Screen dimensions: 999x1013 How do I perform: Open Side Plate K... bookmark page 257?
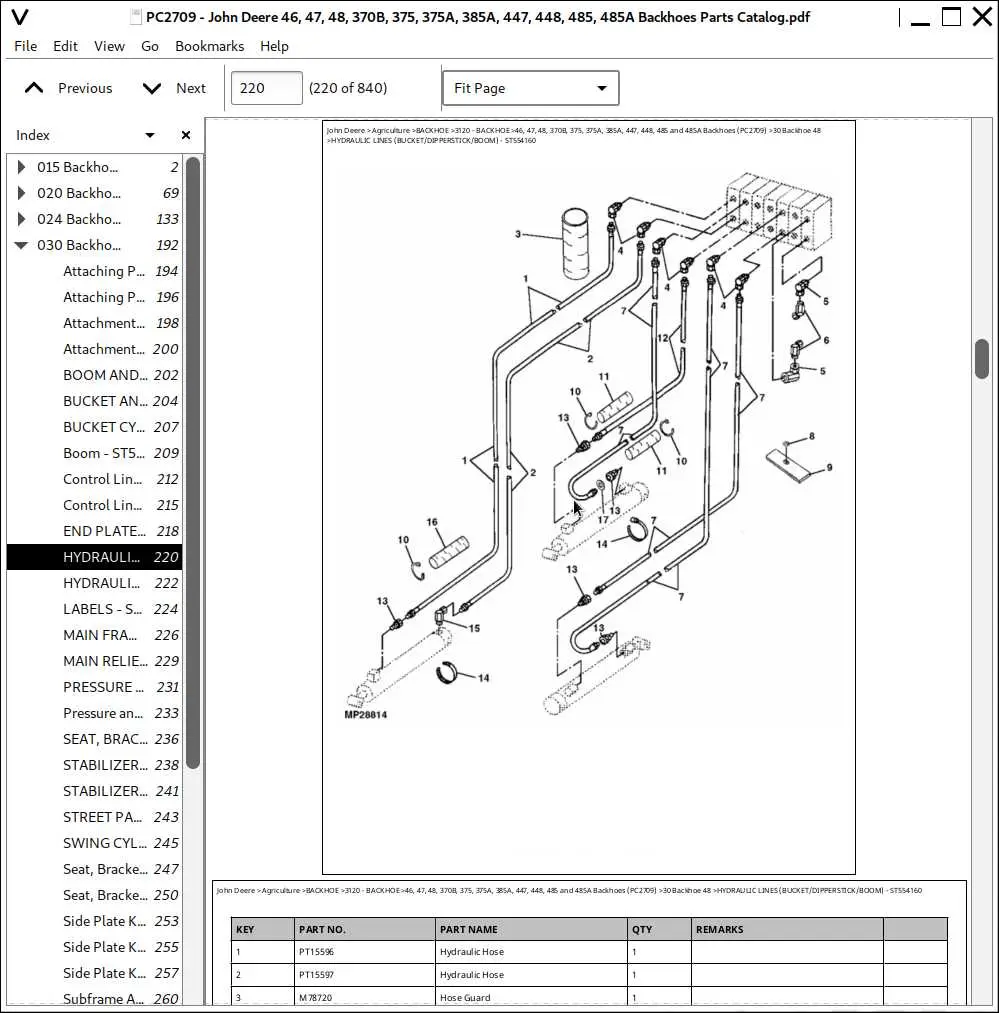[94, 973]
